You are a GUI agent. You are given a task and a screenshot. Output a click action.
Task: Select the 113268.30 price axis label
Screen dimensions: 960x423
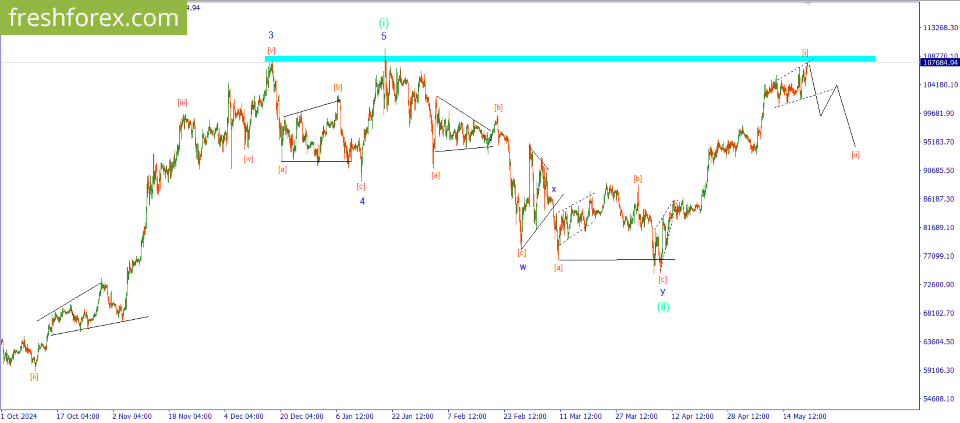(940, 28)
